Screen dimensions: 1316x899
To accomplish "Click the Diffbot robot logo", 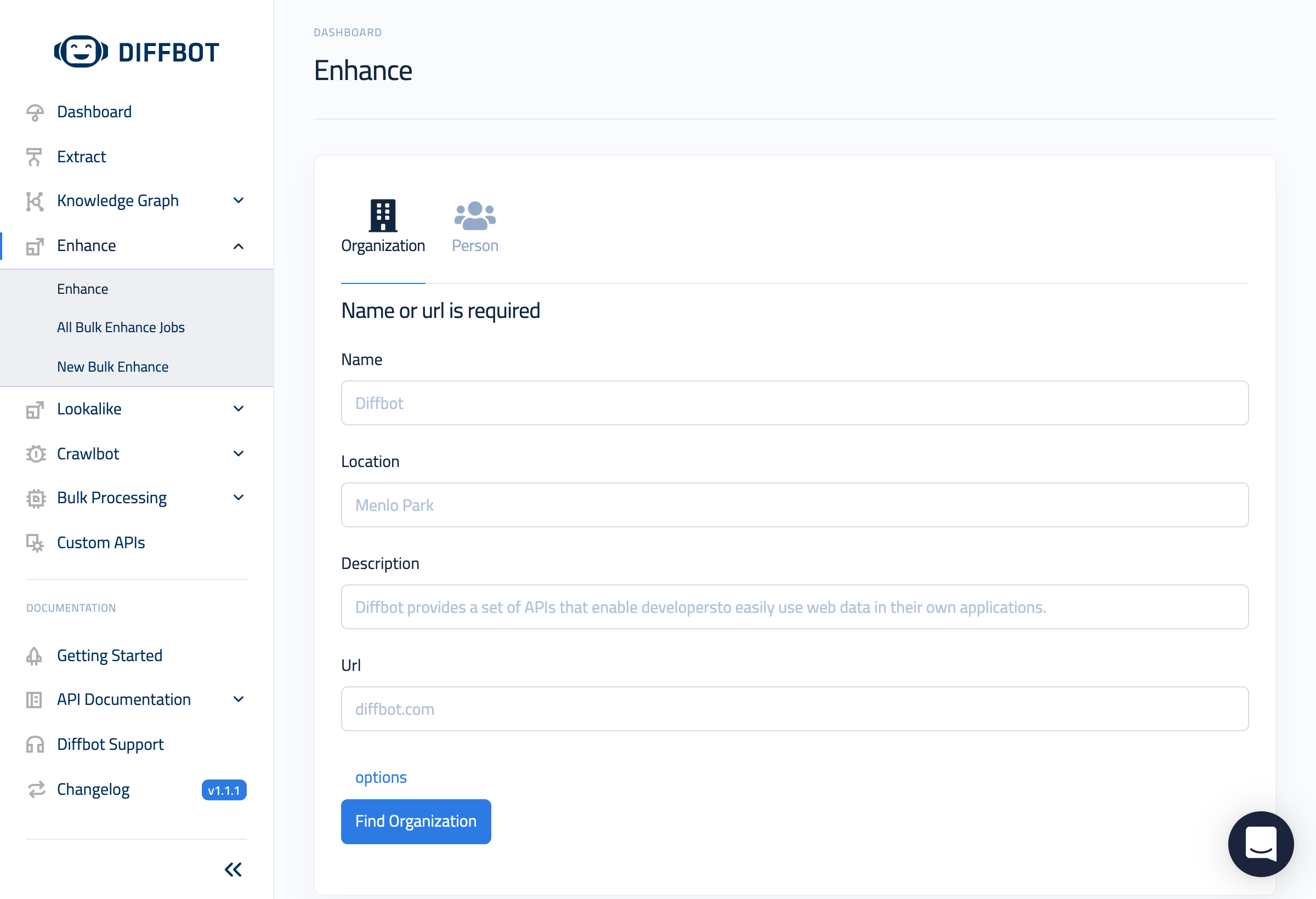I will [x=81, y=52].
